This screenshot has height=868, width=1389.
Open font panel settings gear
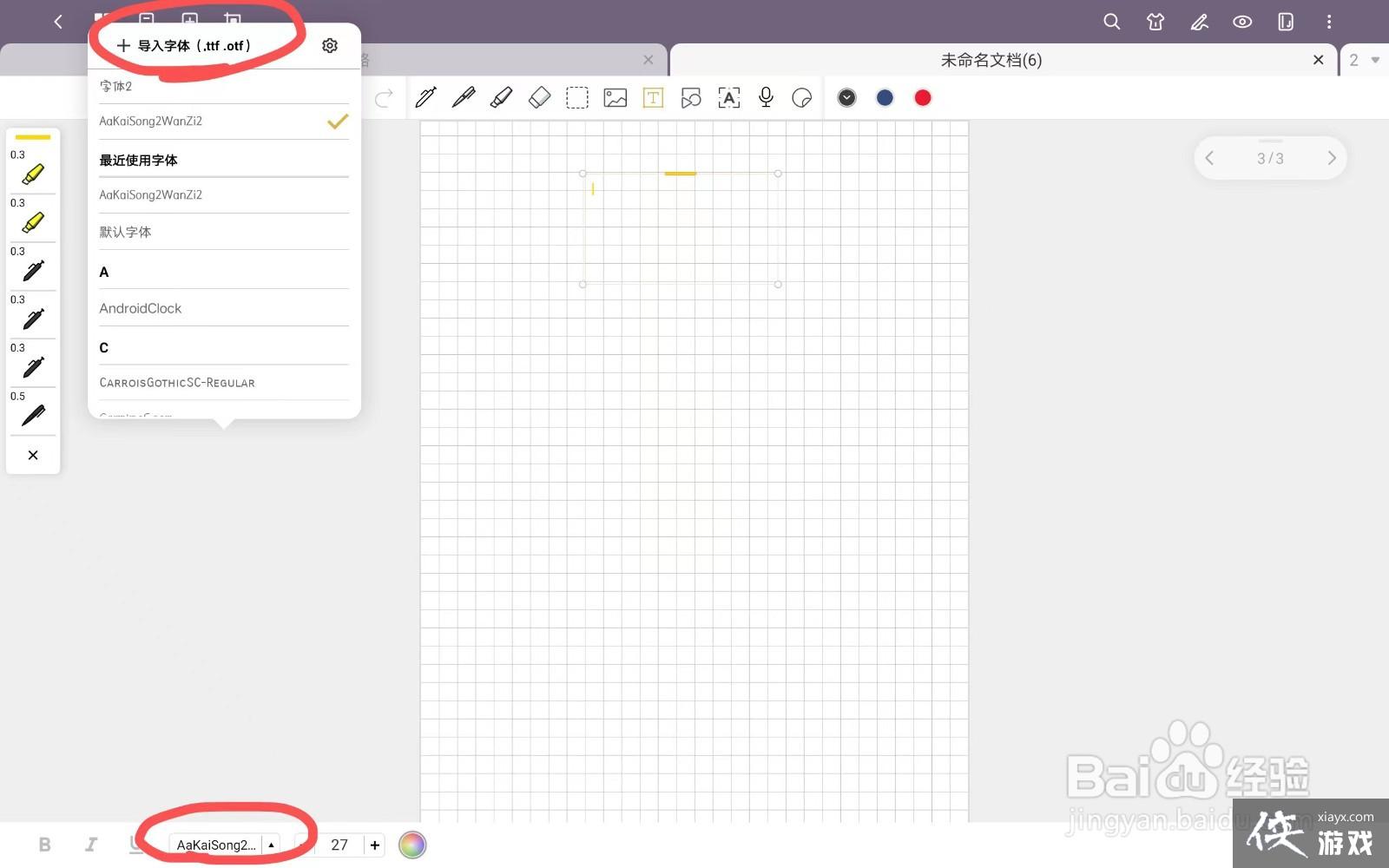pos(330,45)
